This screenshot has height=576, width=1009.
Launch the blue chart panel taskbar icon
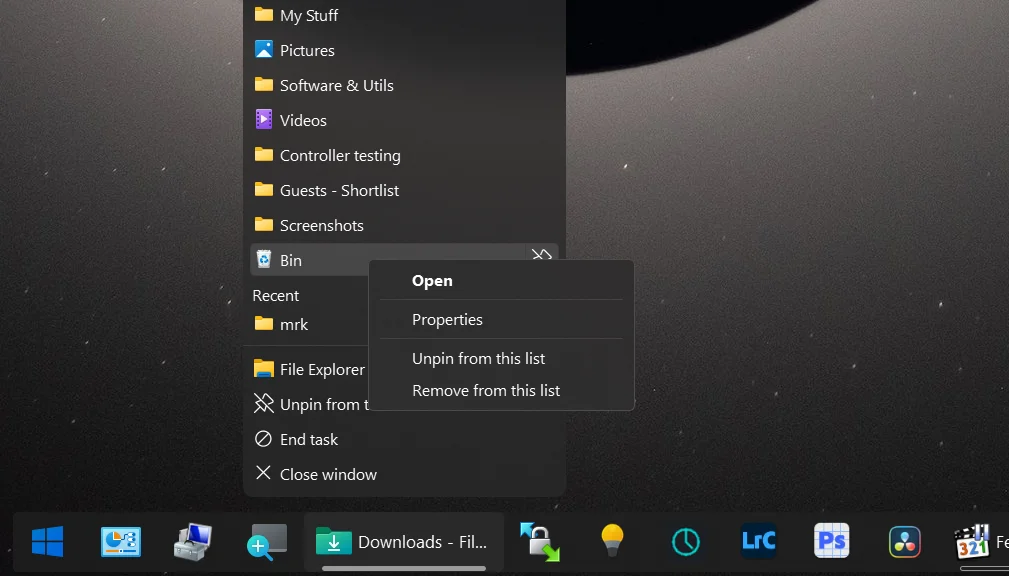pyautogui.click(x=120, y=541)
